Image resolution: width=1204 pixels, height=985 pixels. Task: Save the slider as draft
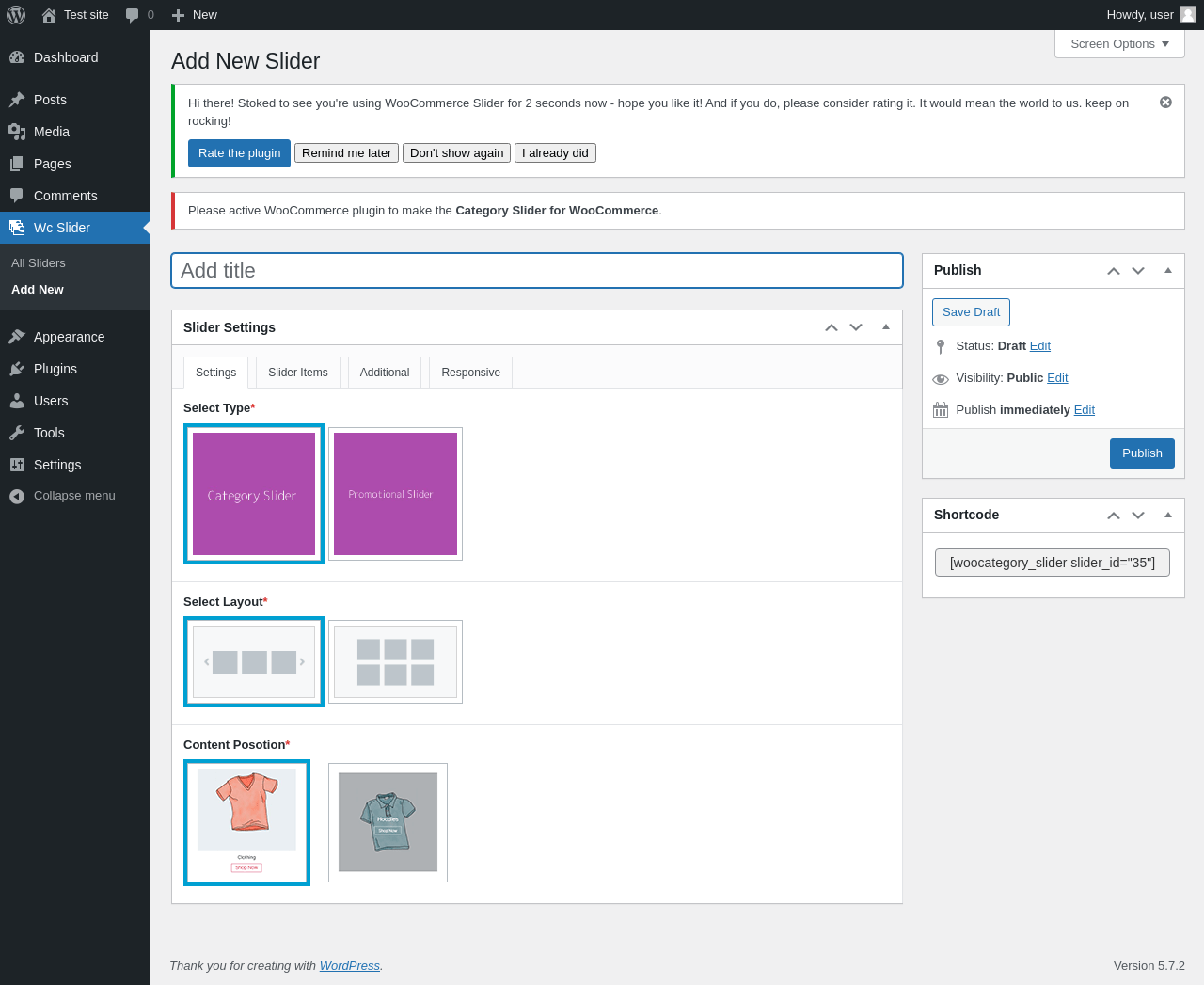[971, 312]
